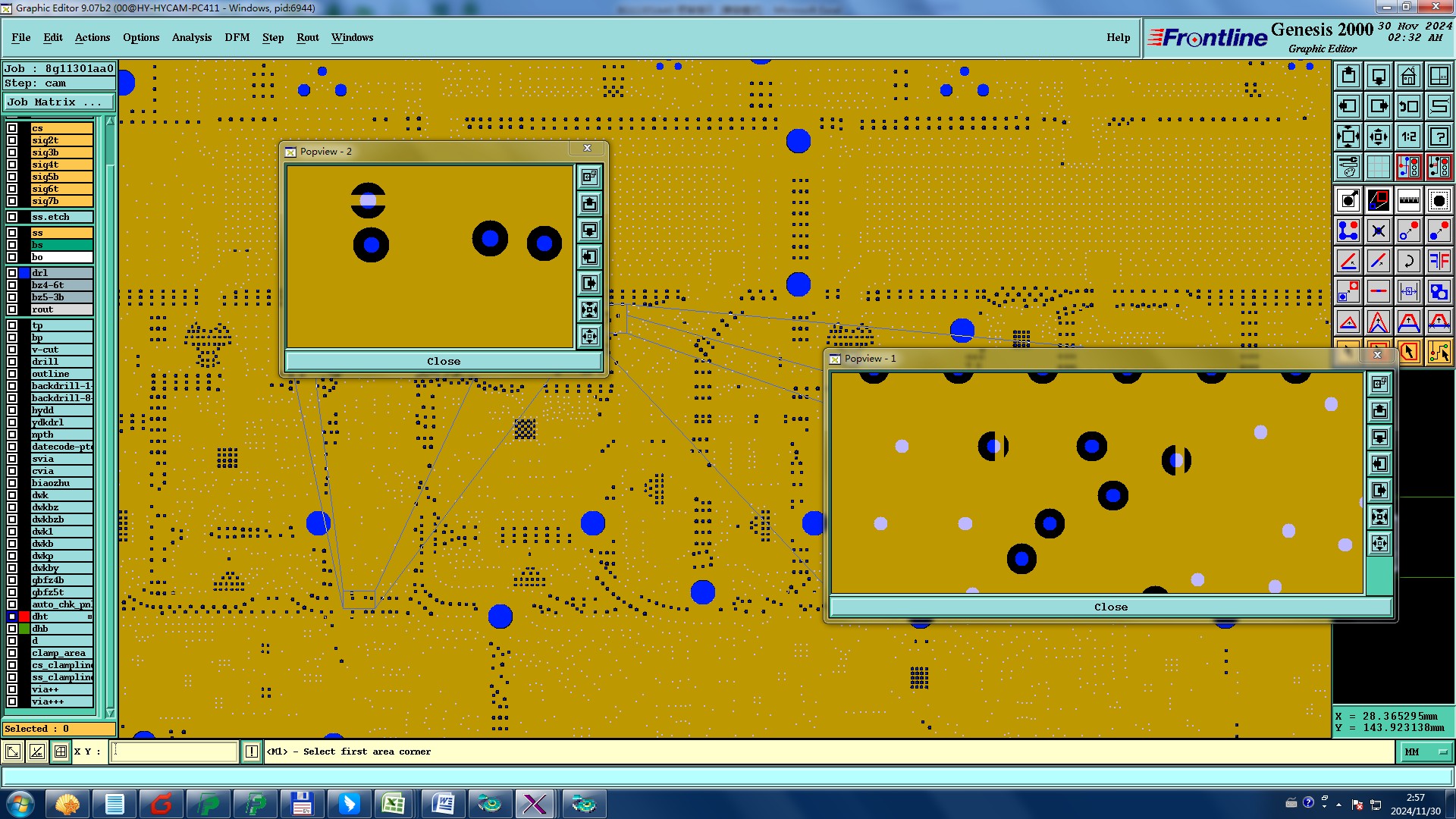Open Excel from the taskbar
This screenshot has height=819, width=1456.
coord(394,804)
